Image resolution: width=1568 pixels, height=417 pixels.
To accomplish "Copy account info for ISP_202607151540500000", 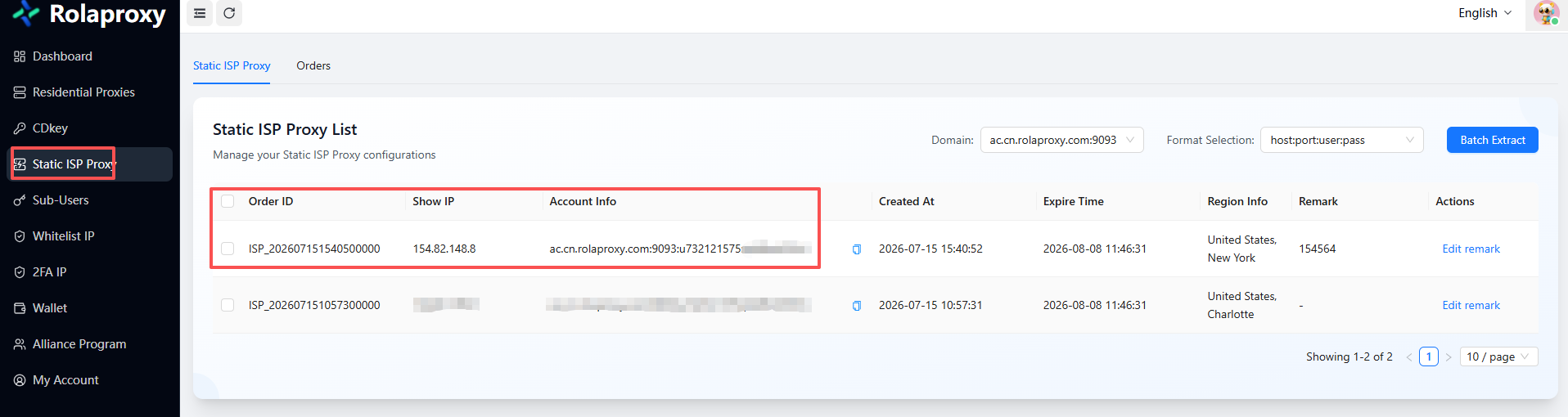I will pyautogui.click(x=857, y=249).
